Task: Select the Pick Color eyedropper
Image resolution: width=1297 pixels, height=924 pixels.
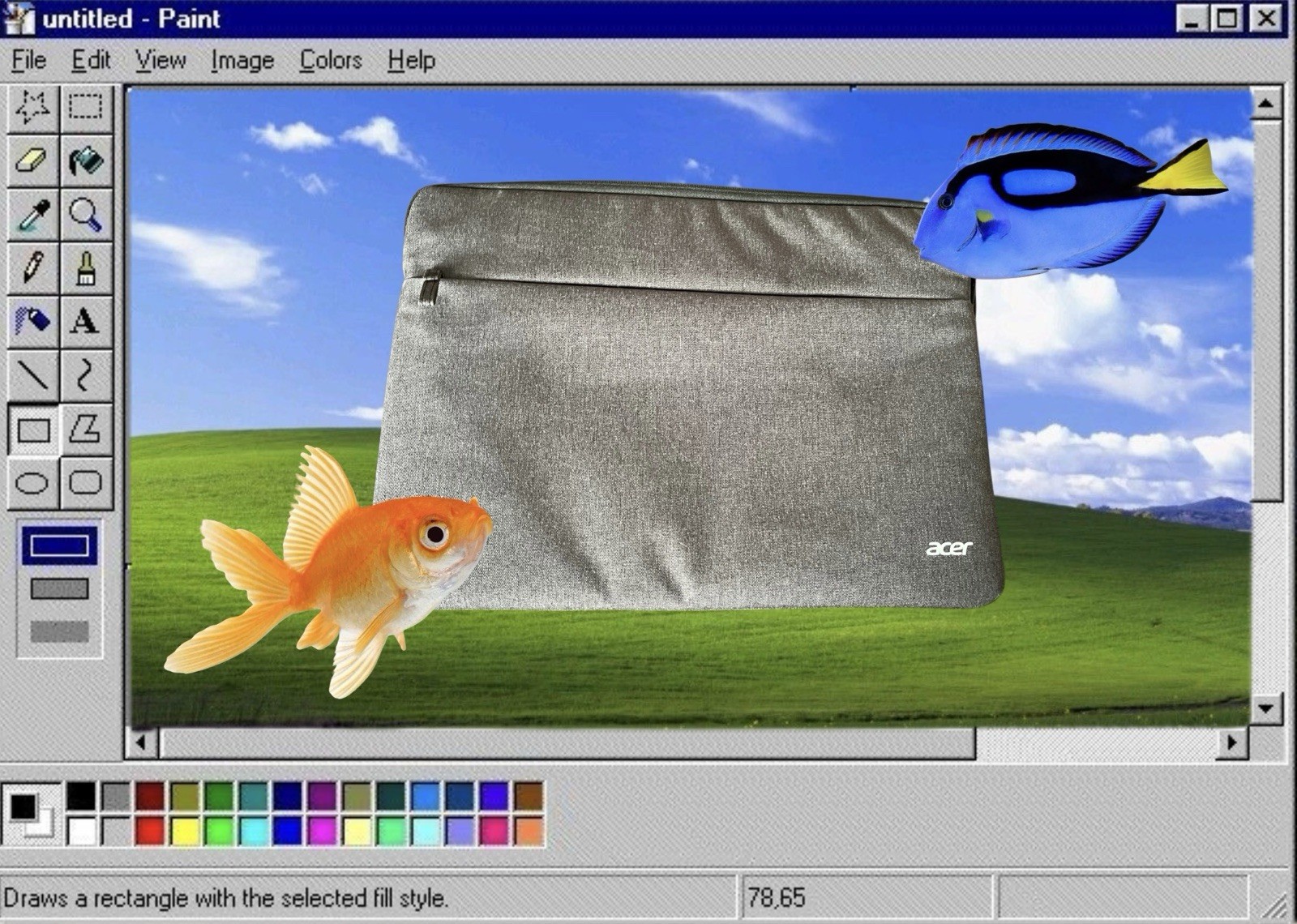Action: click(x=32, y=214)
